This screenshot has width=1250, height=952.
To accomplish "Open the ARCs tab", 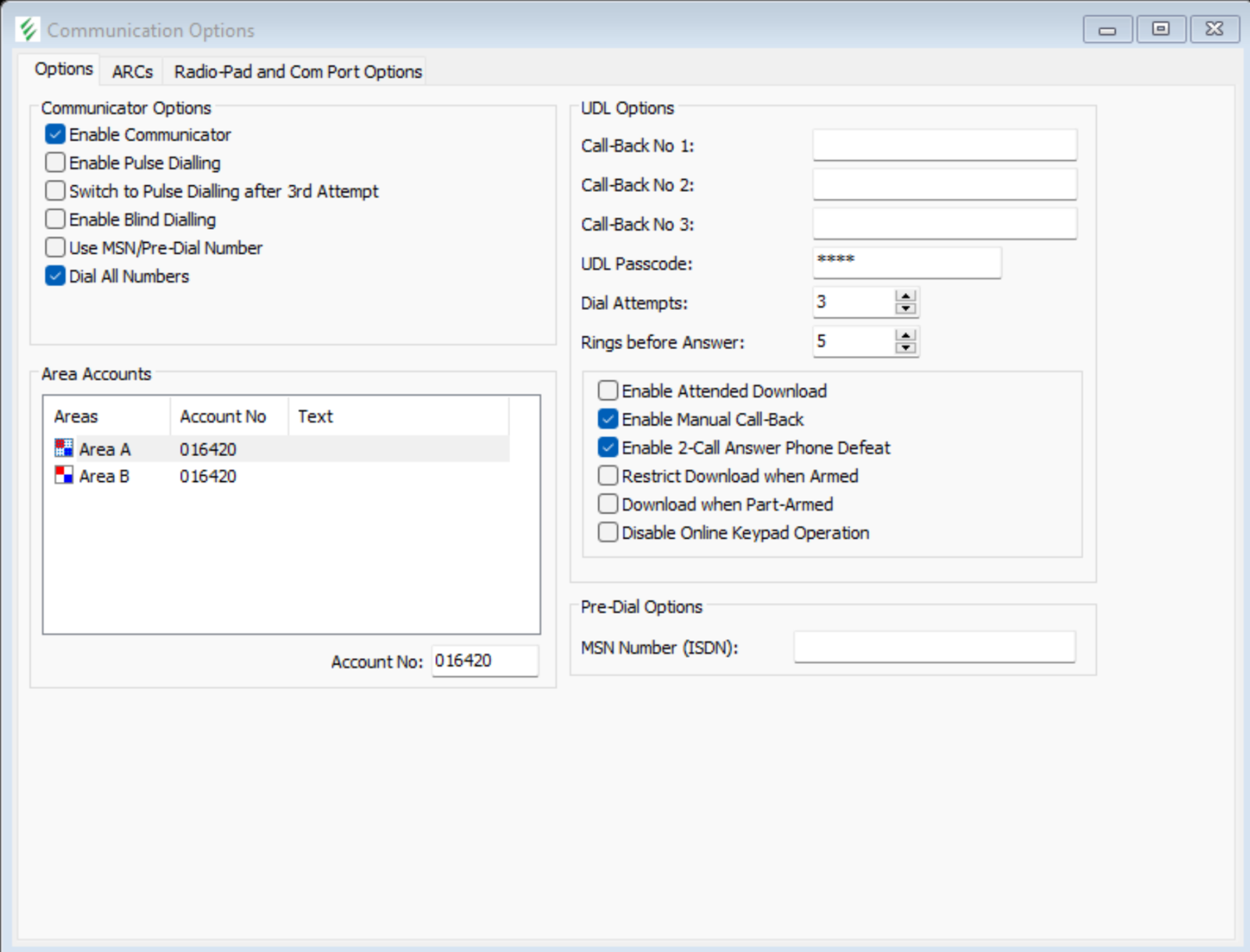I will pyautogui.click(x=132, y=72).
